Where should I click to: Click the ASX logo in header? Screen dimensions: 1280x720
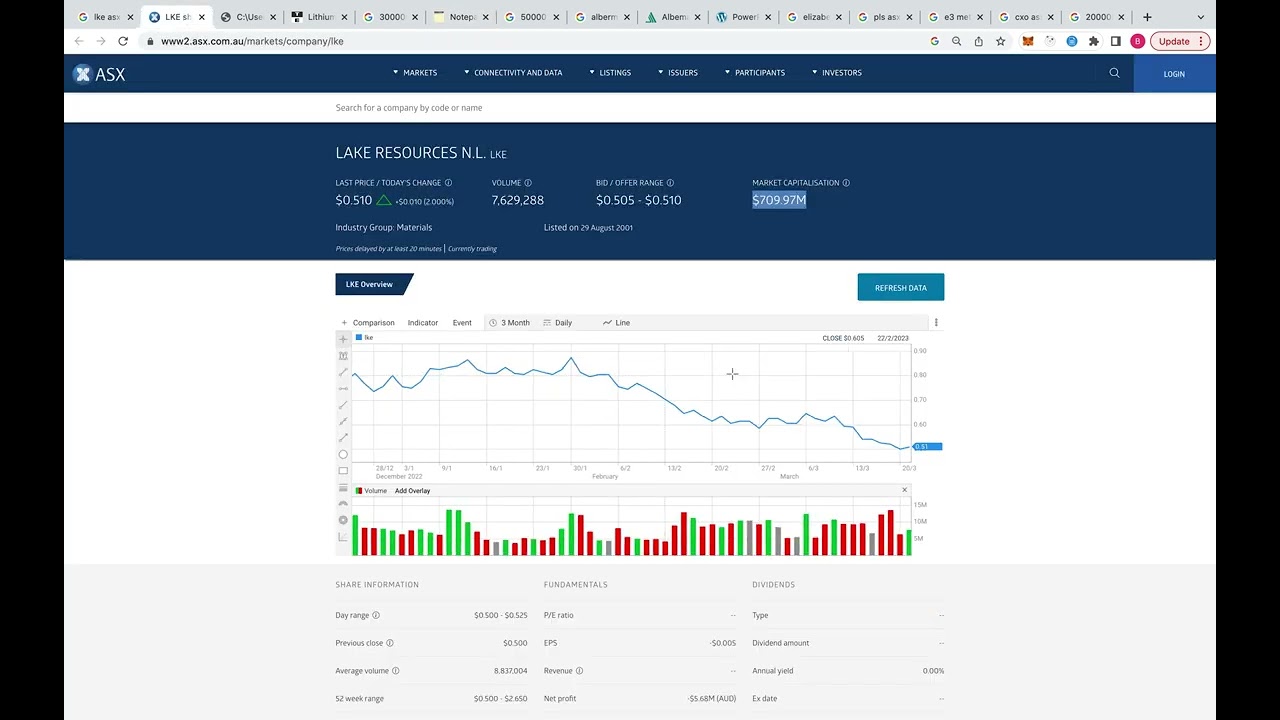[99, 74]
